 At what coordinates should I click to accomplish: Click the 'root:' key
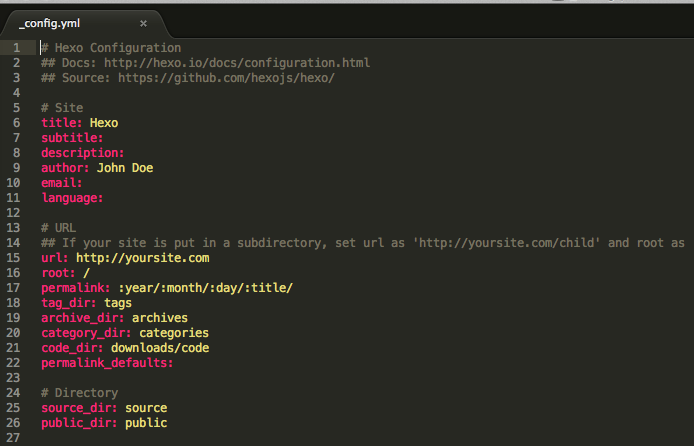(x=58, y=273)
